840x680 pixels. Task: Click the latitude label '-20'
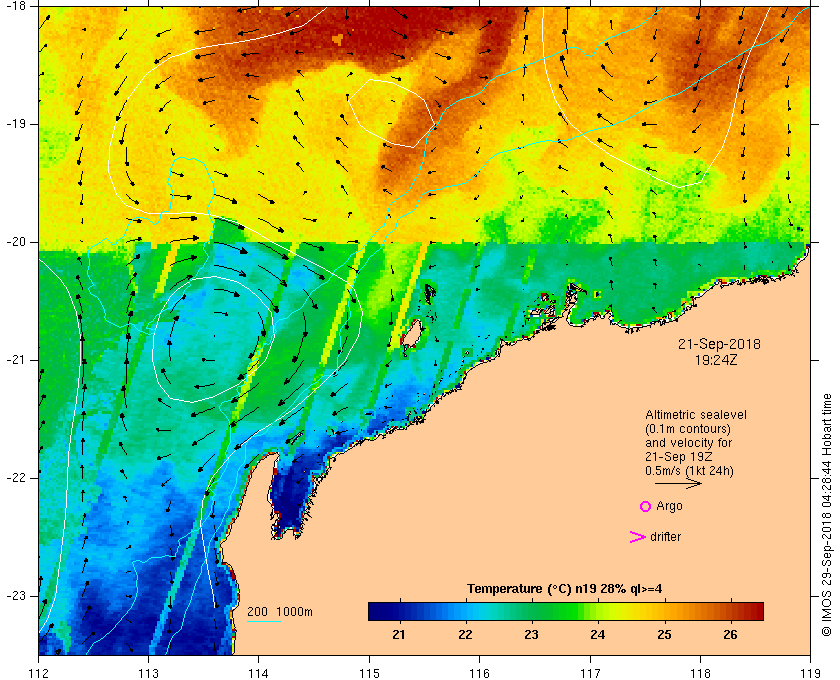coord(15,242)
